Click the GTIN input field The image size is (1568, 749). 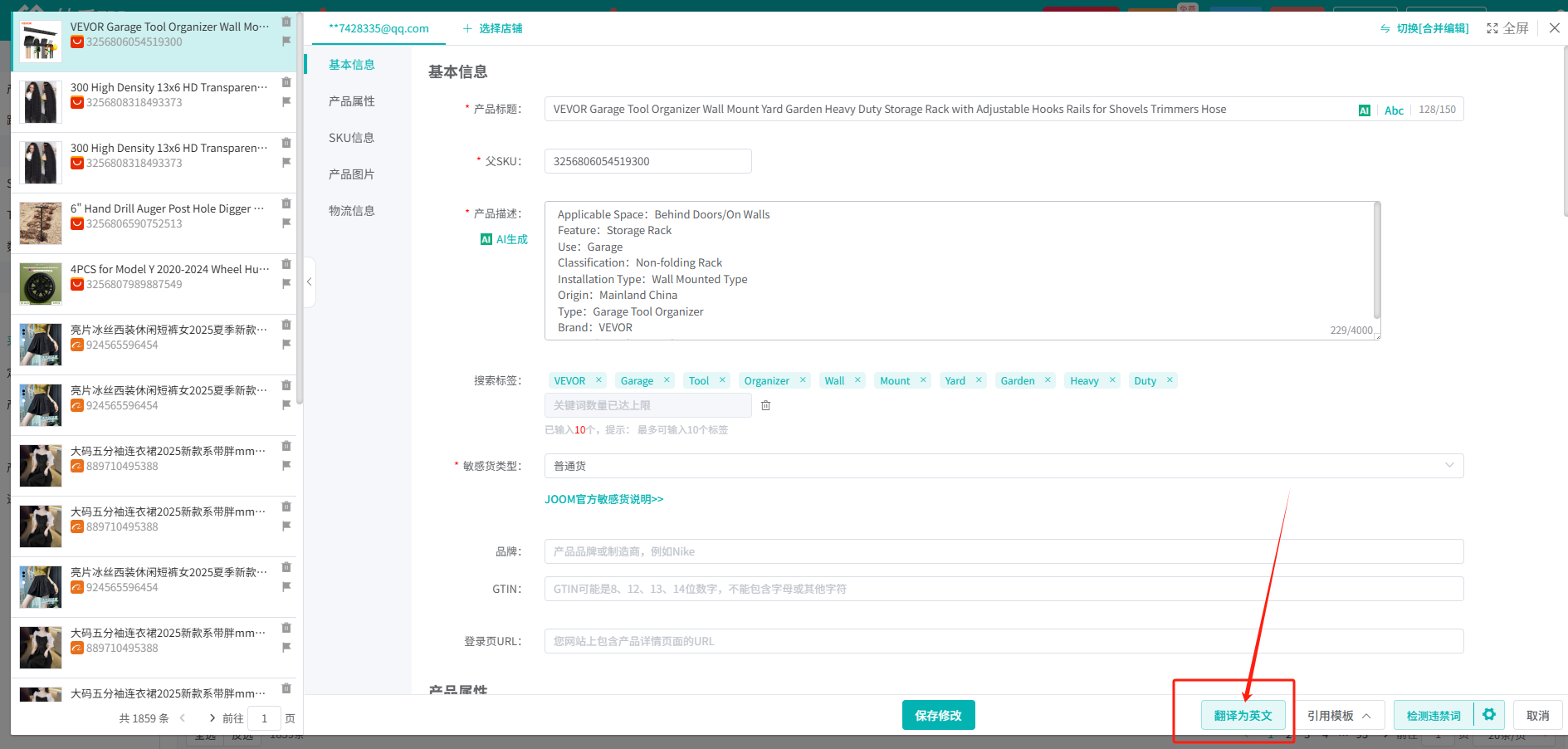point(1004,589)
